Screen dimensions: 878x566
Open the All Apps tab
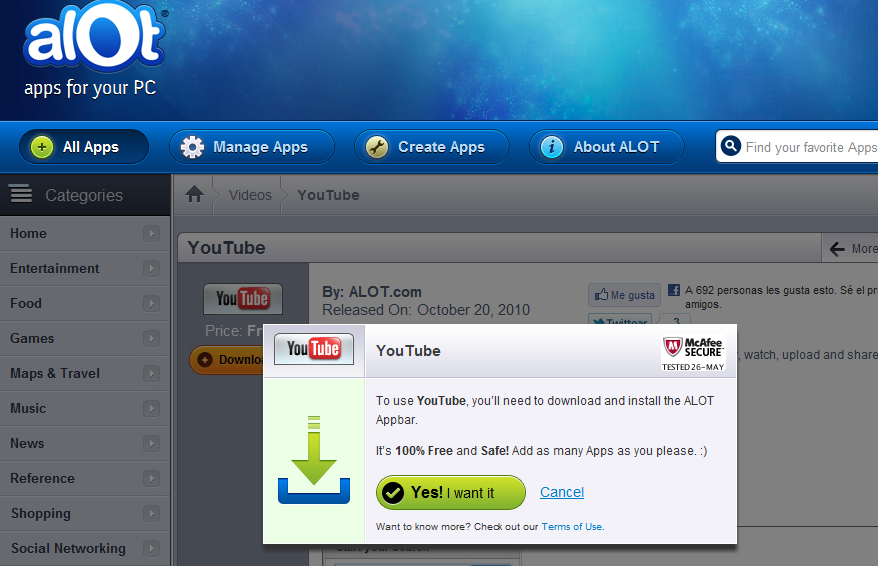[84, 147]
